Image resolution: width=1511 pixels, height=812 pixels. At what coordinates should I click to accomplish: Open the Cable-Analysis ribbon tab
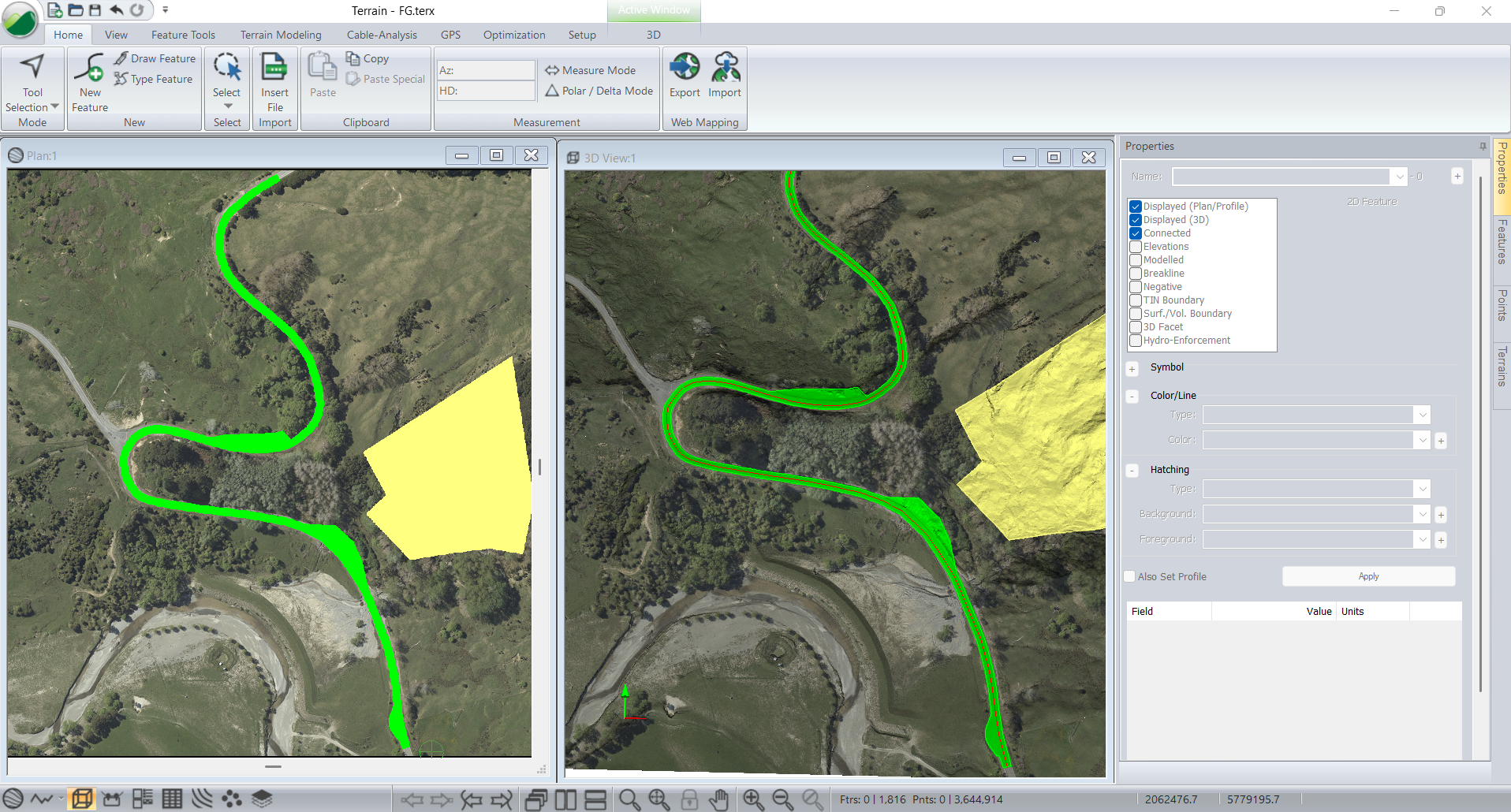click(x=382, y=35)
